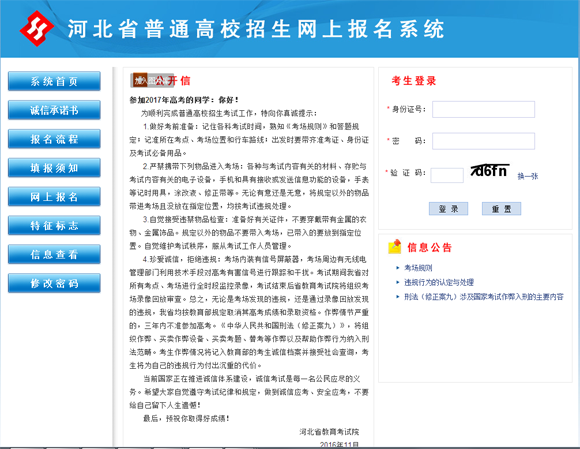The height and width of the screenshot is (449, 580).
Task: Click 换一张 to refresh captcha
Action: tap(527, 176)
